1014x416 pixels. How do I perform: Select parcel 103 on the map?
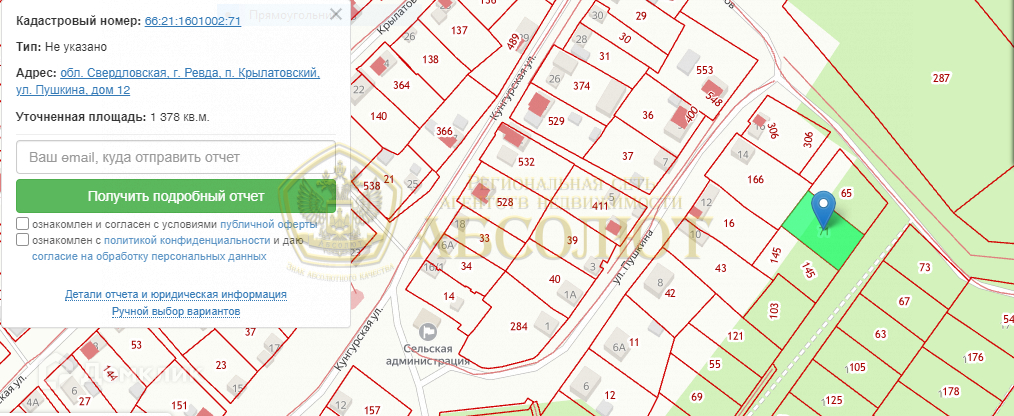click(773, 311)
